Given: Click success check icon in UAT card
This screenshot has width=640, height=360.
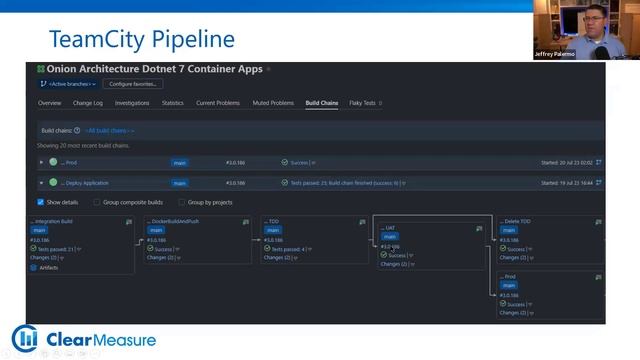Looking at the screenshot, I should click(x=384, y=255).
